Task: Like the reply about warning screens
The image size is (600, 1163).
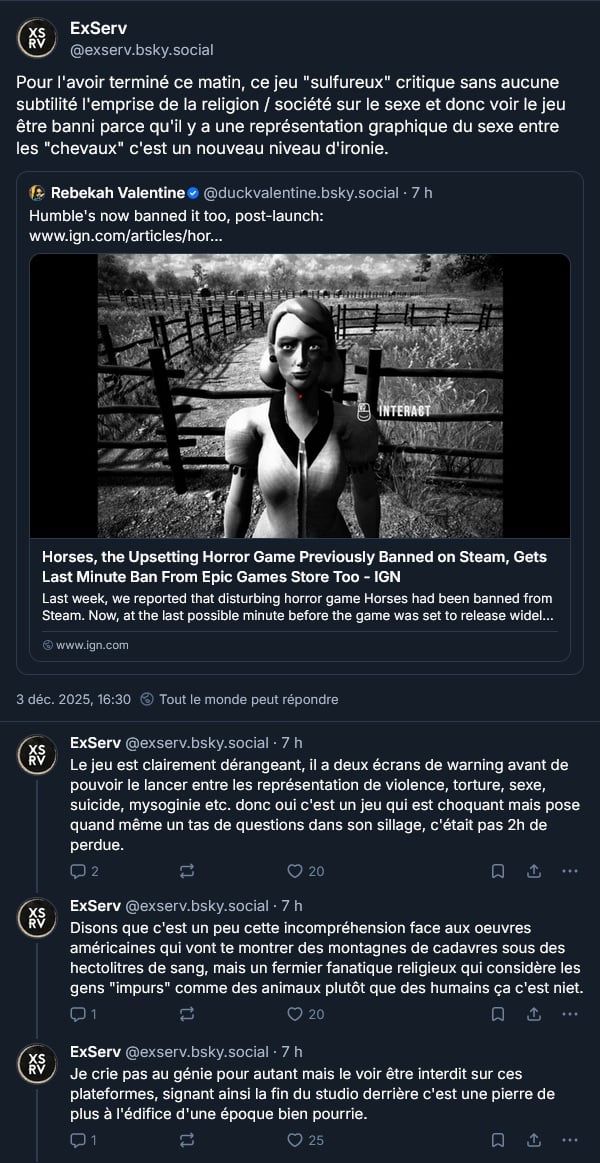Action: coord(306,871)
